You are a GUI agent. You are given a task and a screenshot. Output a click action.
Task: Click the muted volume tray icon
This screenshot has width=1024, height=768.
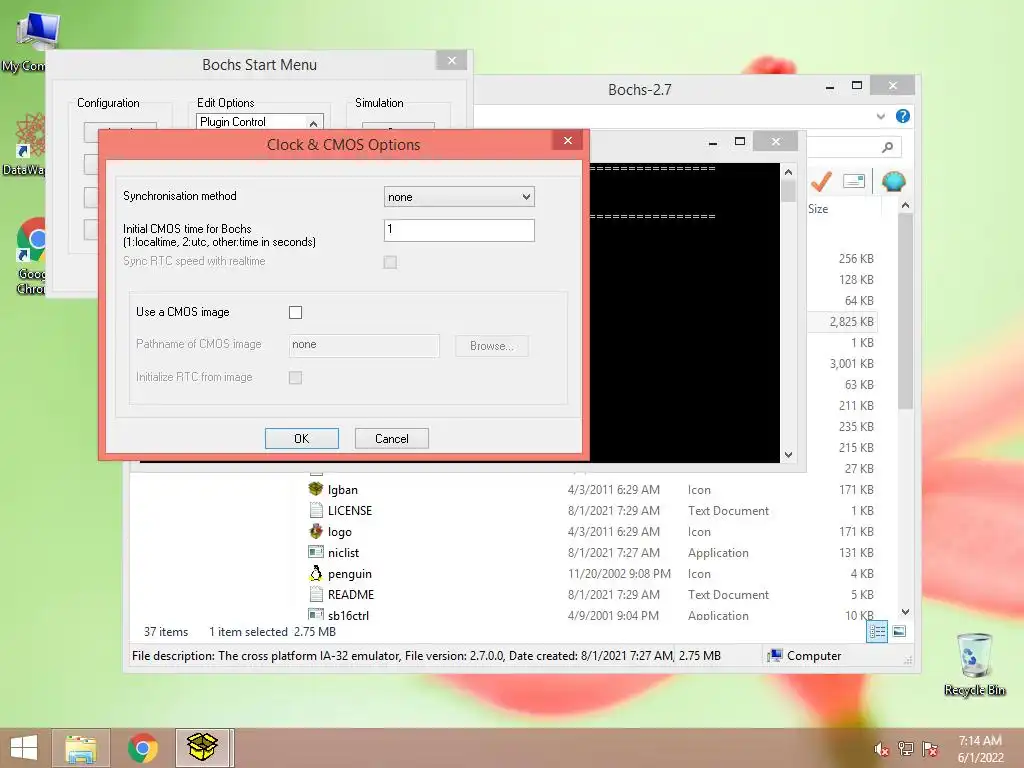881,749
